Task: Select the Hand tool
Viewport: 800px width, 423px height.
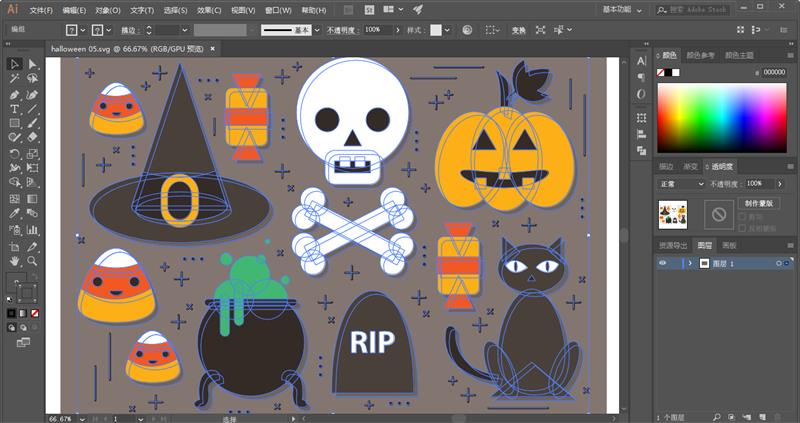Action: coord(14,261)
